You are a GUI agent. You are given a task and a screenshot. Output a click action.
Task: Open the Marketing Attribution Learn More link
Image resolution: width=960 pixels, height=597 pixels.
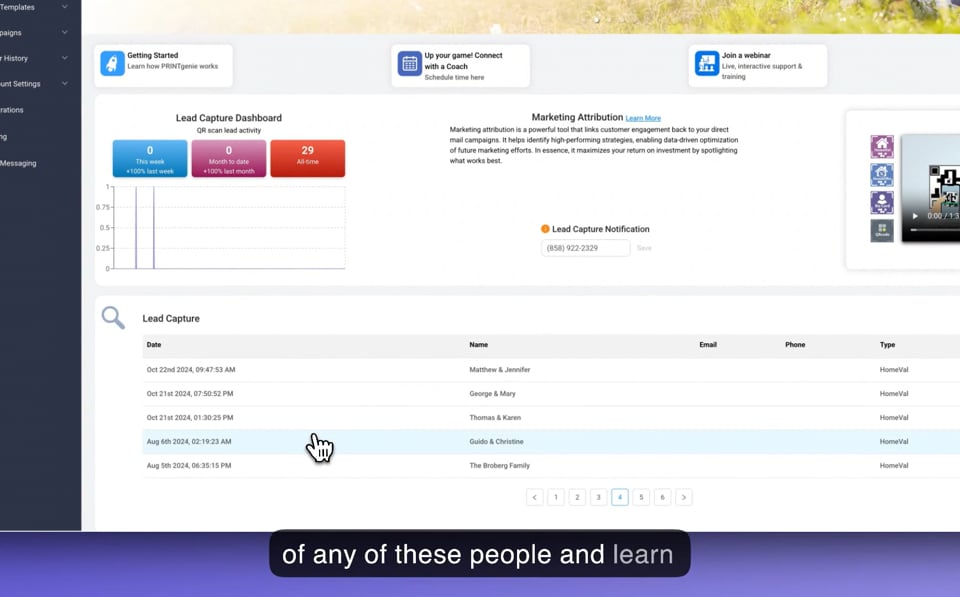[643, 118]
